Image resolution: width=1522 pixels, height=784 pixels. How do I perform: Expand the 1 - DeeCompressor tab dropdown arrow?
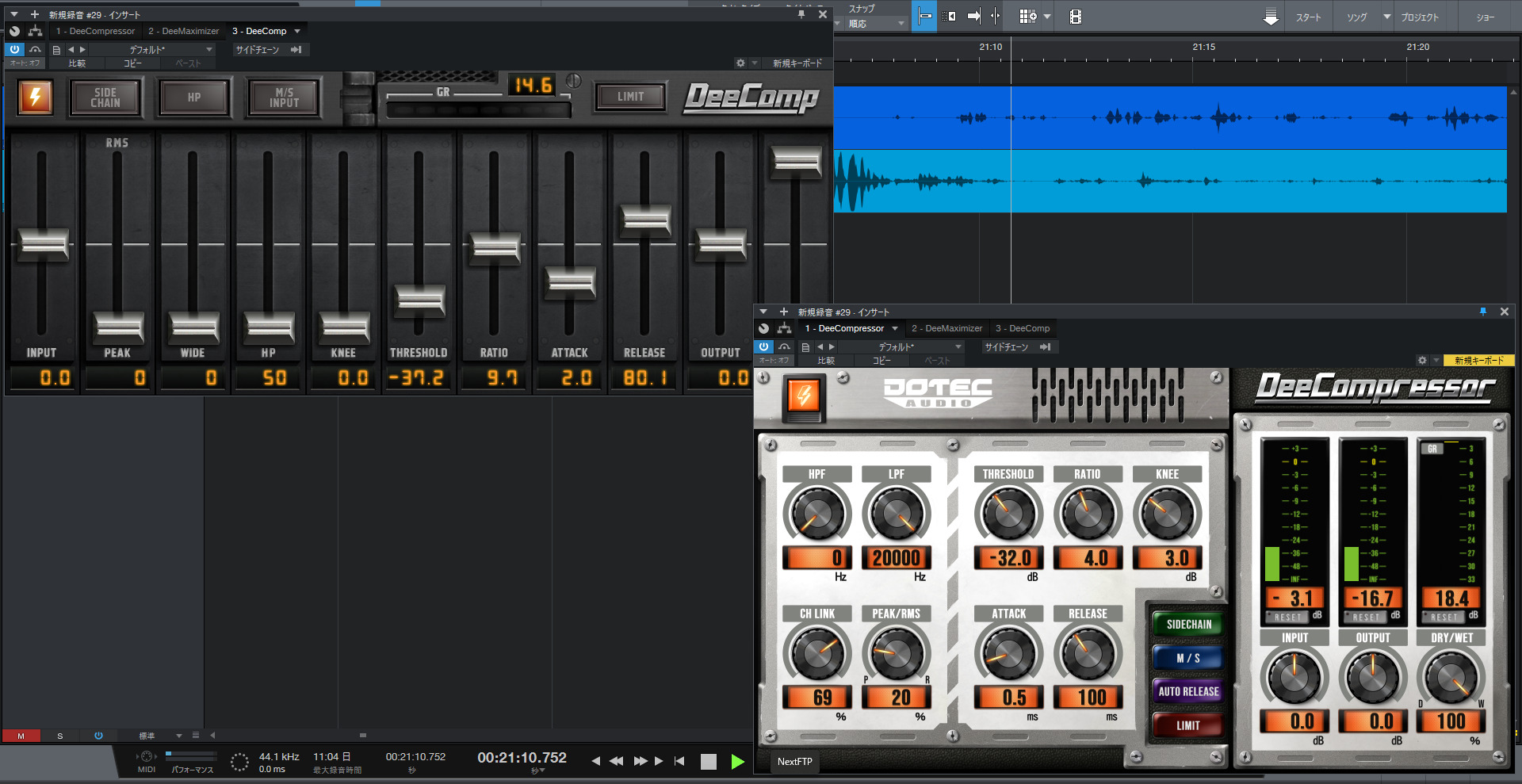[895, 328]
